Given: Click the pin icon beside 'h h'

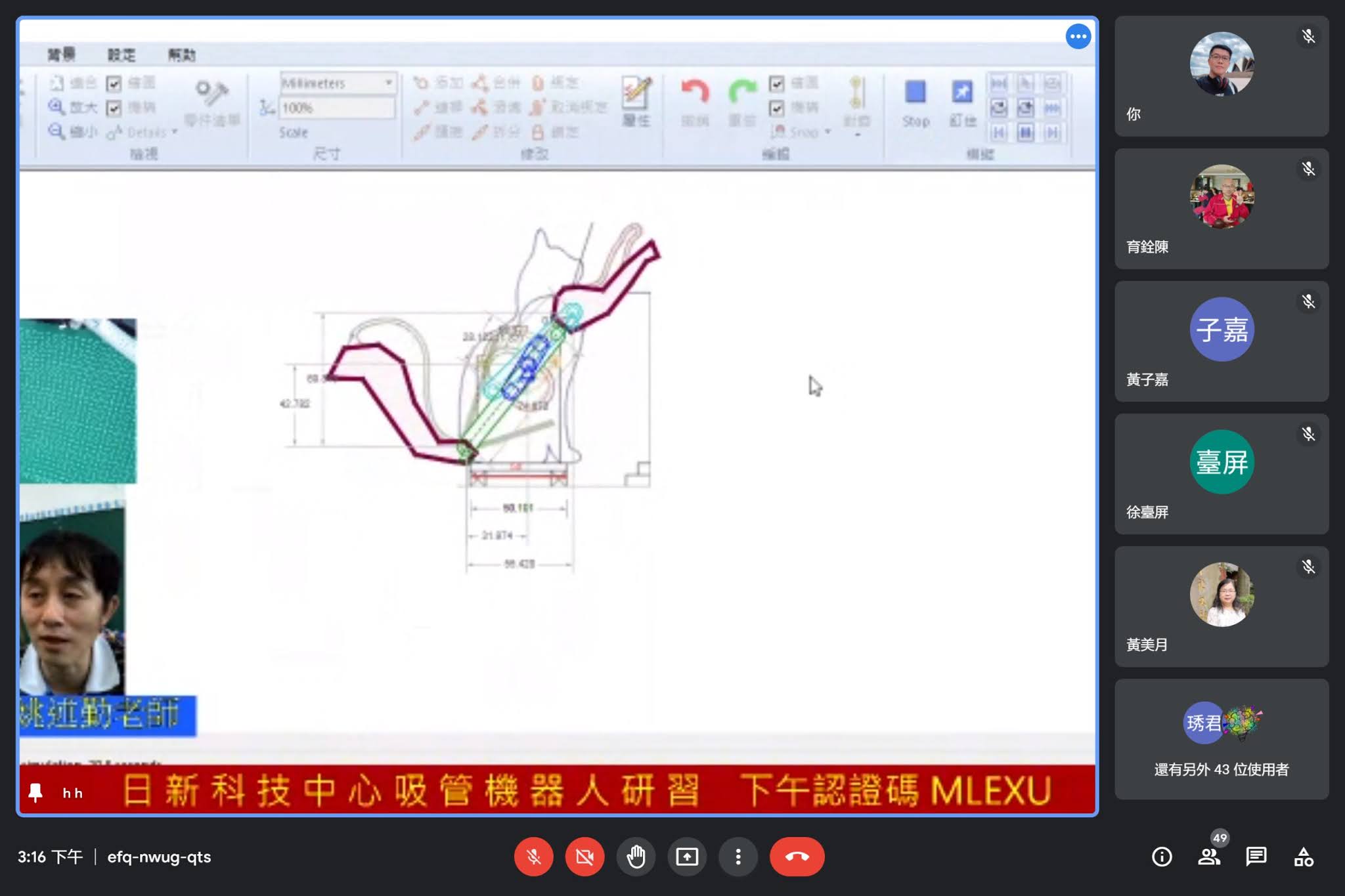Looking at the screenshot, I should click(x=35, y=793).
